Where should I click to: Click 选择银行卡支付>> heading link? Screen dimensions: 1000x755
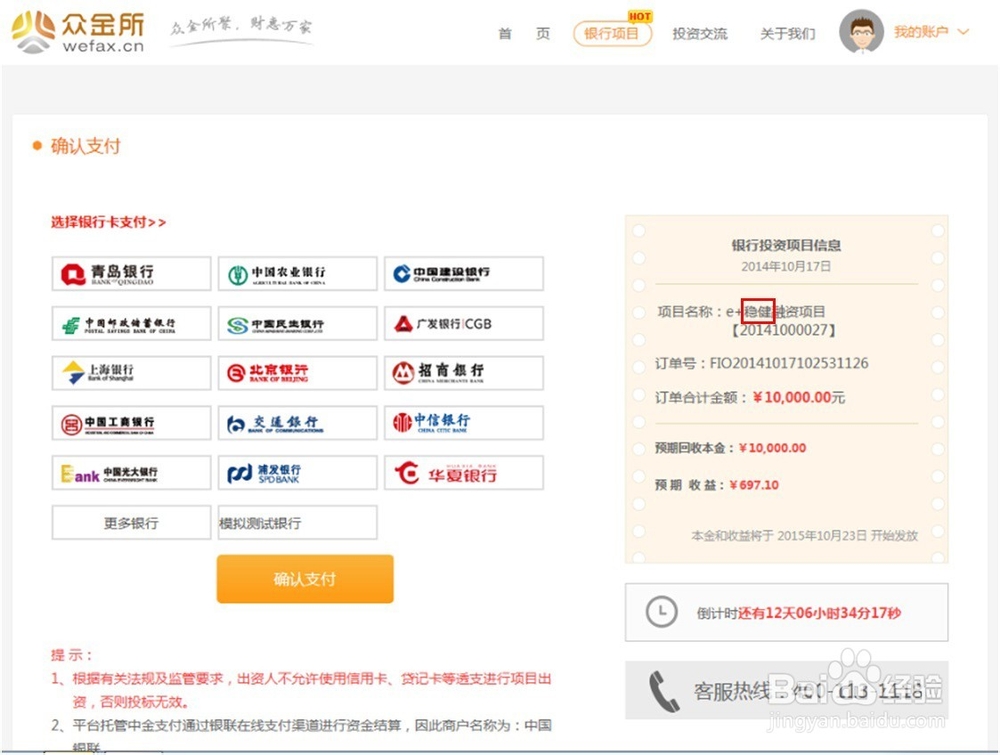coord(108,222)
